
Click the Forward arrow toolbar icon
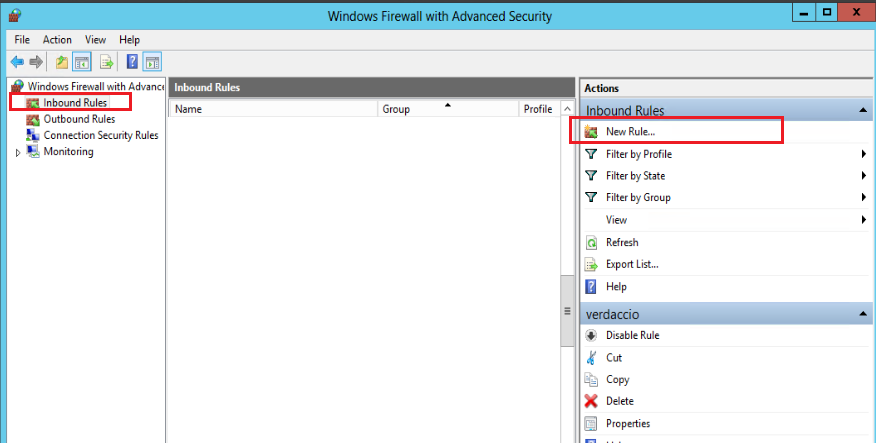(36, 62)
